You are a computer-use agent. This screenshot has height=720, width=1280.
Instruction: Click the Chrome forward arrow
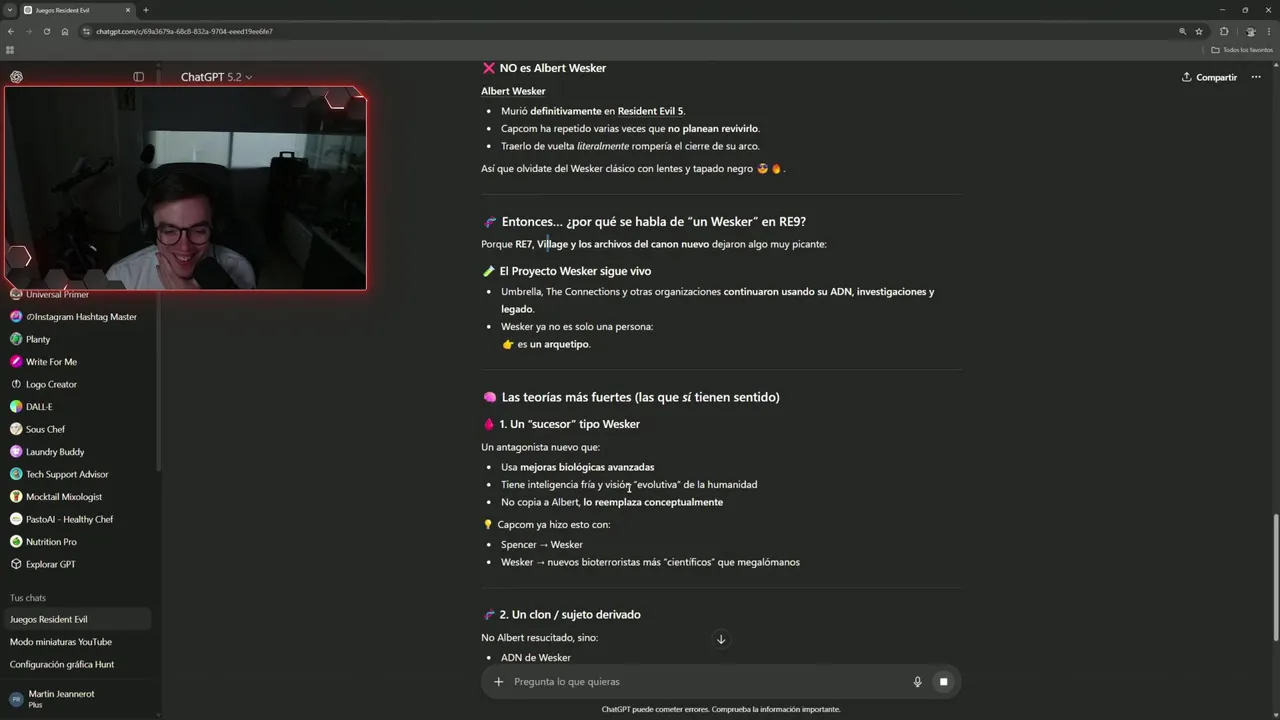pyautogui.click(x=29, y=31)
